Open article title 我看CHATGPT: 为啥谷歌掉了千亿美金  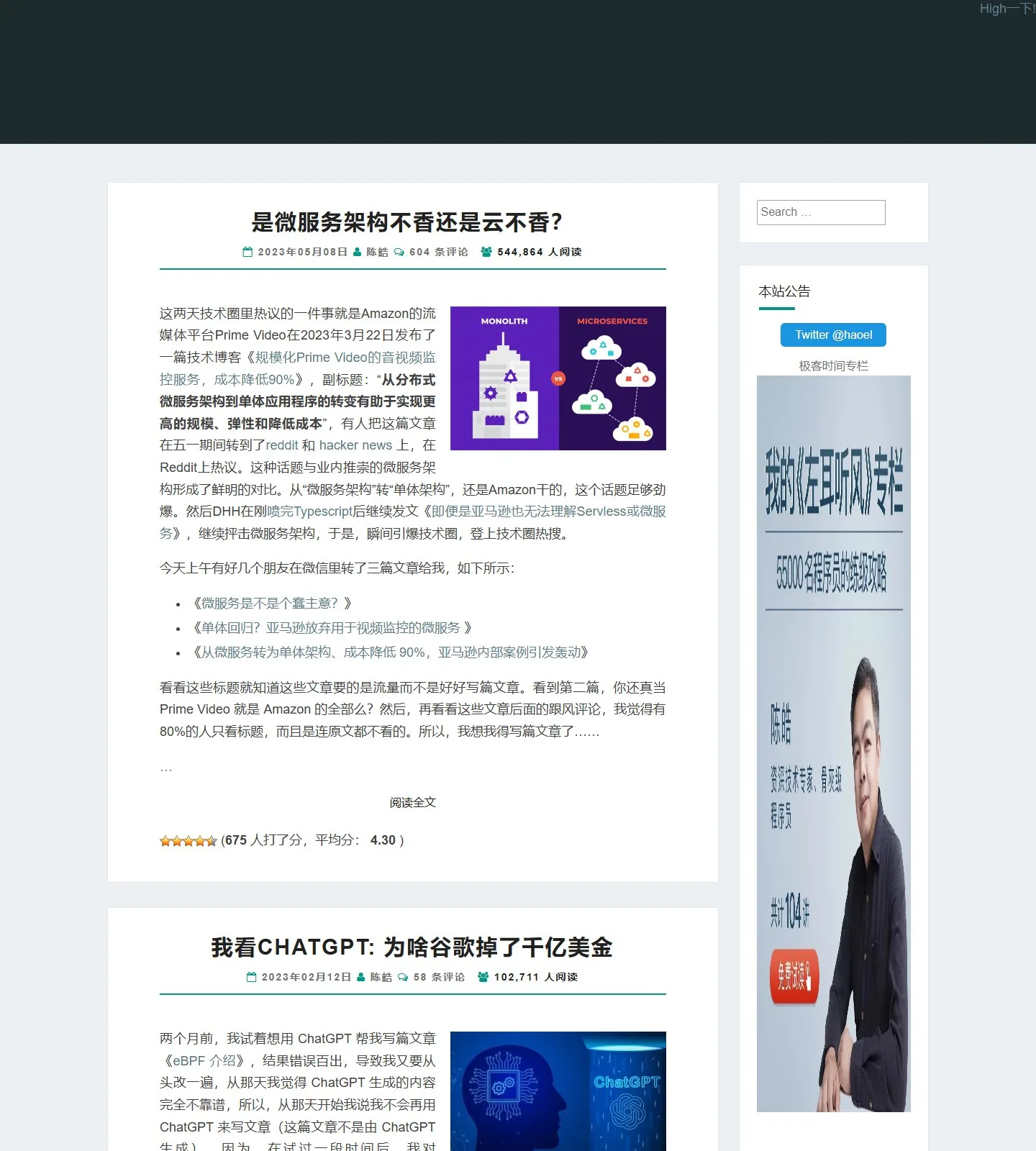(x=412, y=947)
